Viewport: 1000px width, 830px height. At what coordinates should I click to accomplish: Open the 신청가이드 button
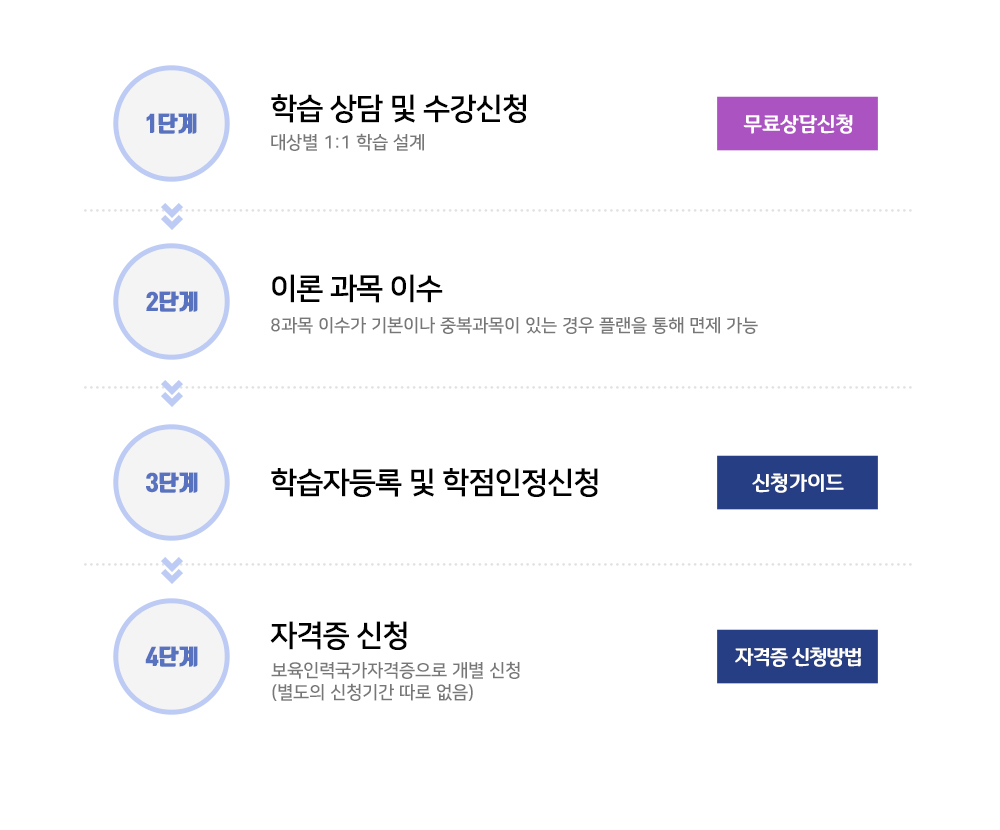click(797, 482)
